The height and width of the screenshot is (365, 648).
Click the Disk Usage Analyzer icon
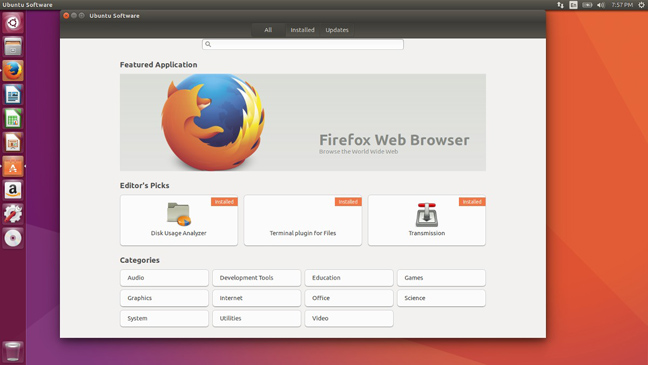point(179,214)
